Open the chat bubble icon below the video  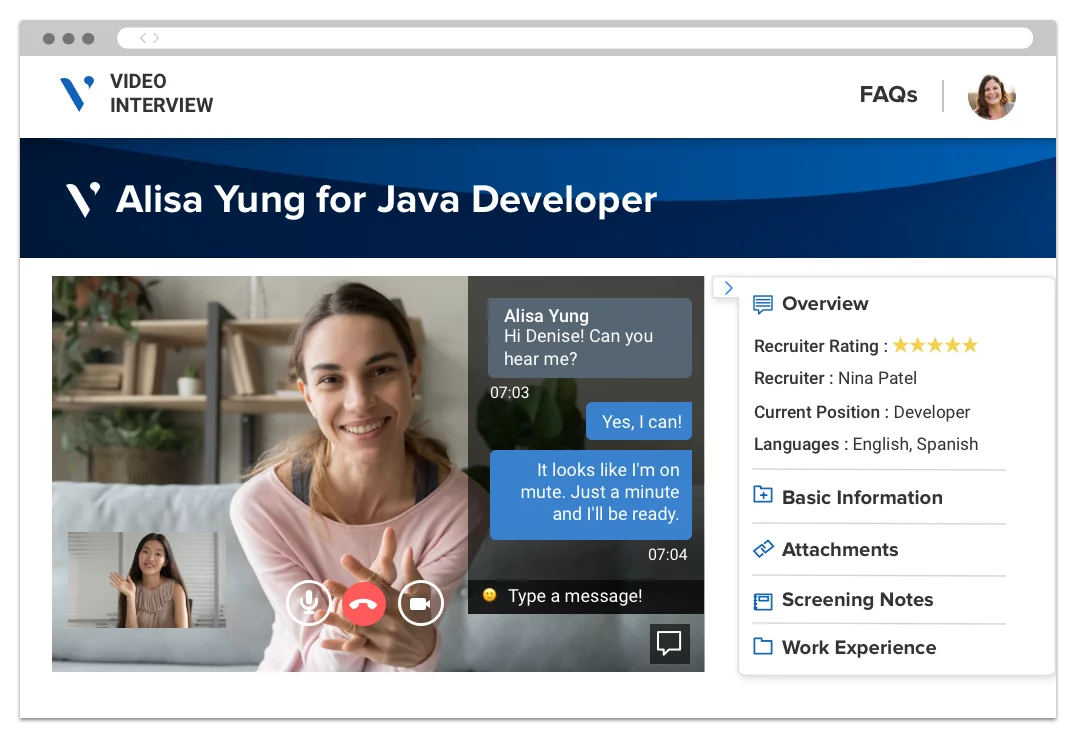point(669,643)
